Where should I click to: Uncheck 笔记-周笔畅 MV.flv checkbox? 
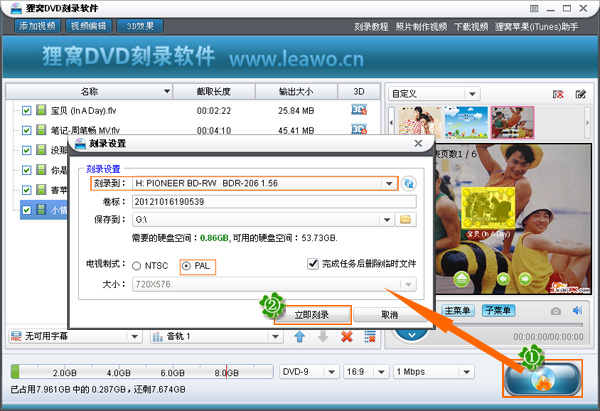point(26,130)
